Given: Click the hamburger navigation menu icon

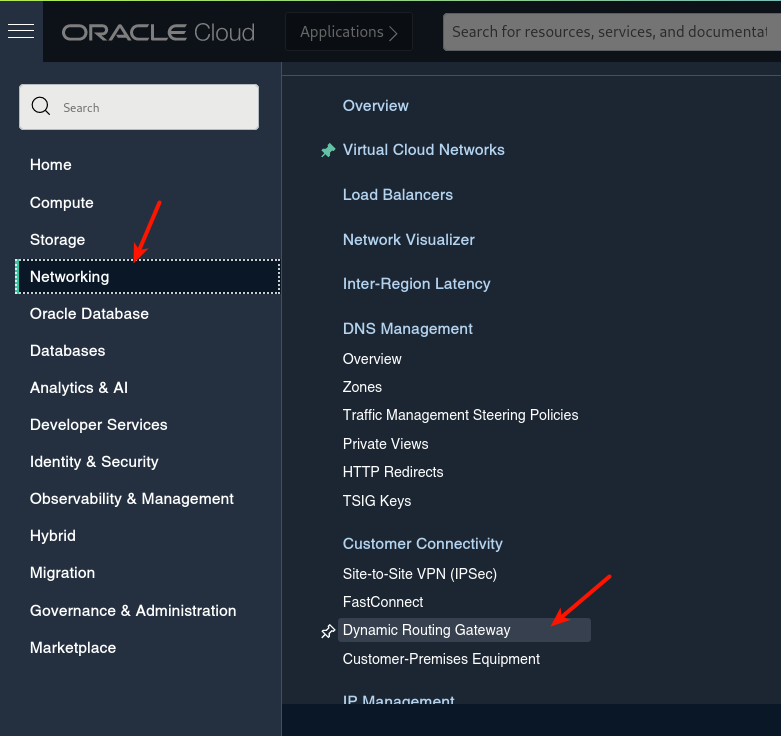Looking at the screenshot, I should tap(21, 31).
